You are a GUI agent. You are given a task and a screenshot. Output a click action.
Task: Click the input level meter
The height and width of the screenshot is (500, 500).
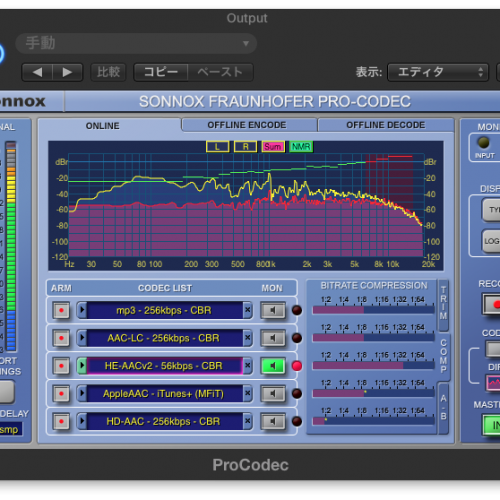11,247
